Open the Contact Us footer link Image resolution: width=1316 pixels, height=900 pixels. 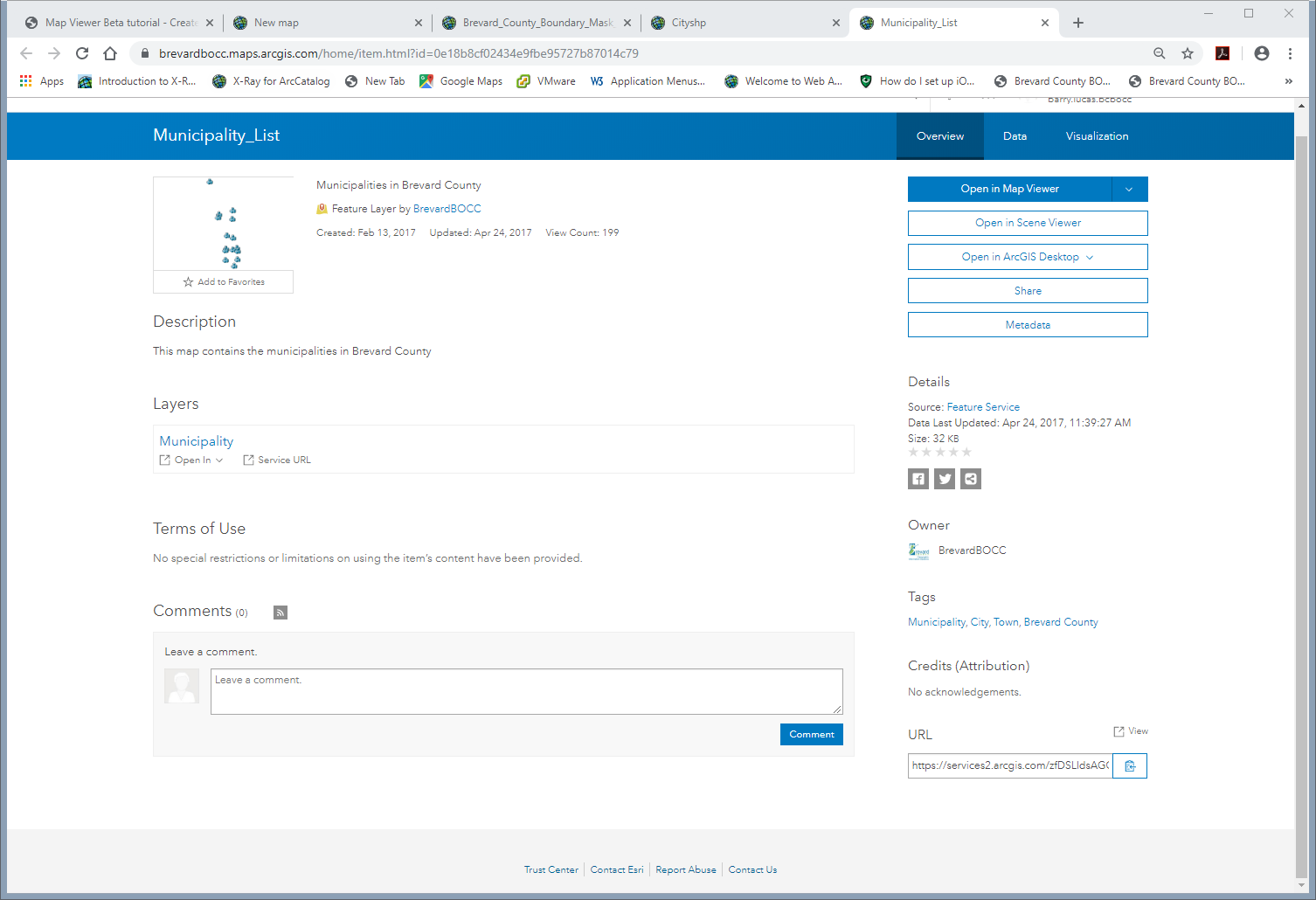(752, 869)
